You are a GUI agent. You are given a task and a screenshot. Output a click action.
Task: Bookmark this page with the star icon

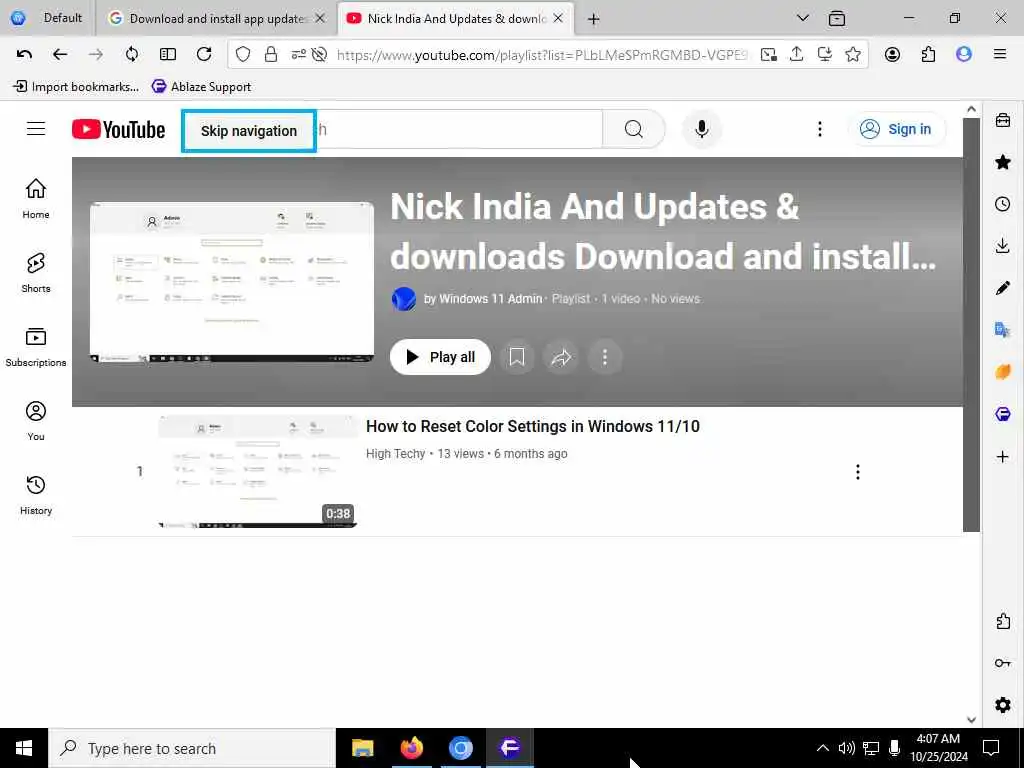tap(852, 54)
